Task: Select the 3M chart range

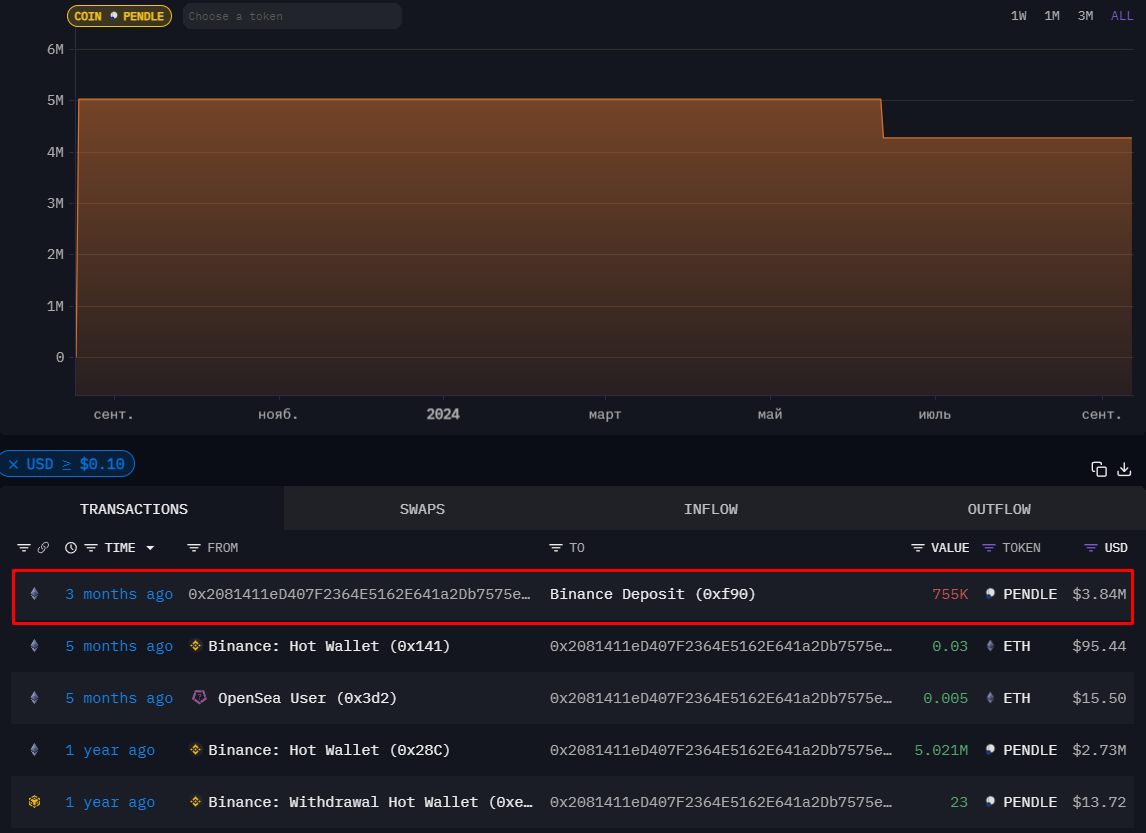Action: point(1085,15)
